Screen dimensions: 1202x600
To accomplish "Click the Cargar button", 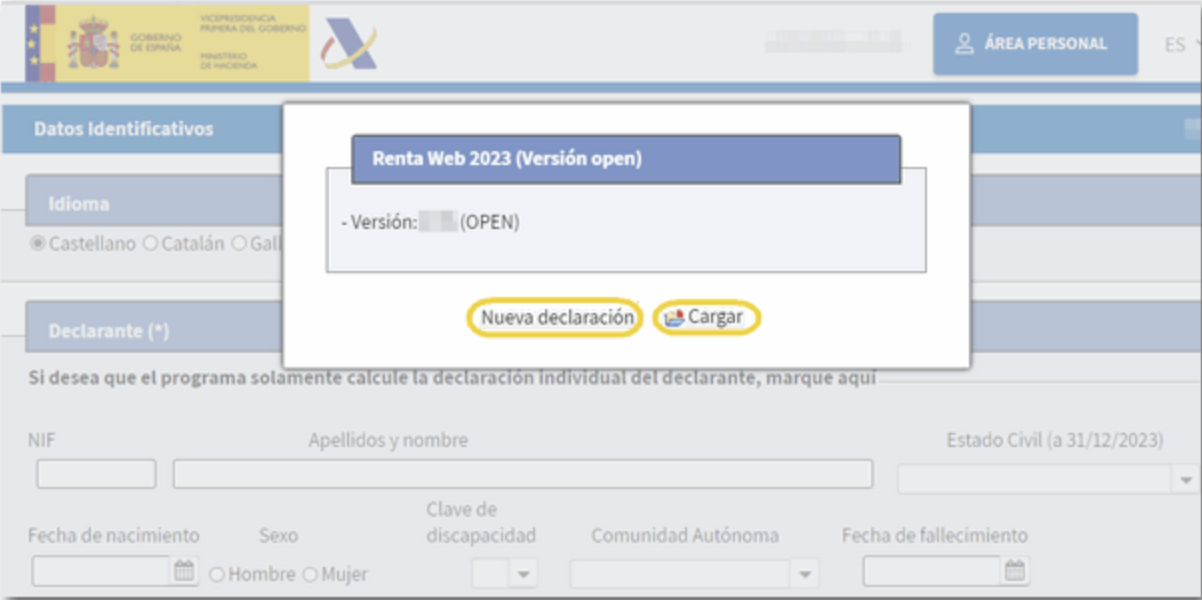I will pyautogui.click(x=706, y=318).
